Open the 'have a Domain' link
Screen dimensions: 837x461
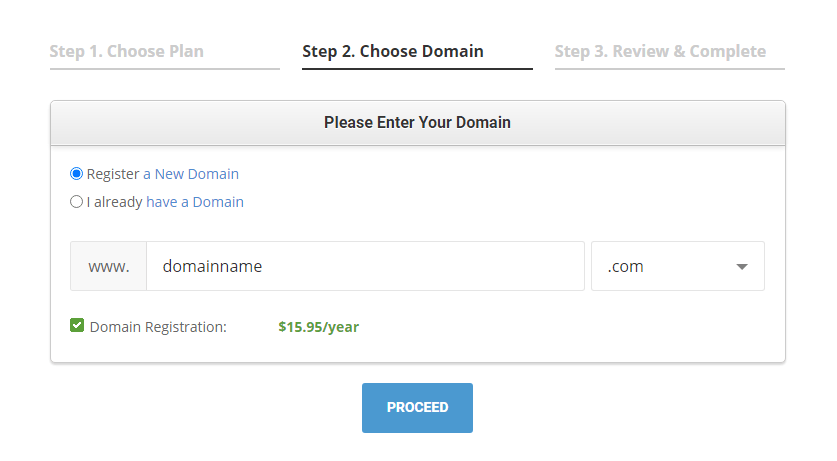click(195, 202)
